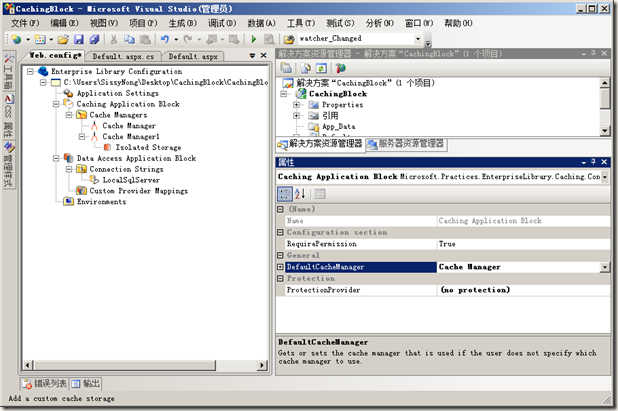
Task: Open the Toolbox side panel icon
Action: coord(8,71)
